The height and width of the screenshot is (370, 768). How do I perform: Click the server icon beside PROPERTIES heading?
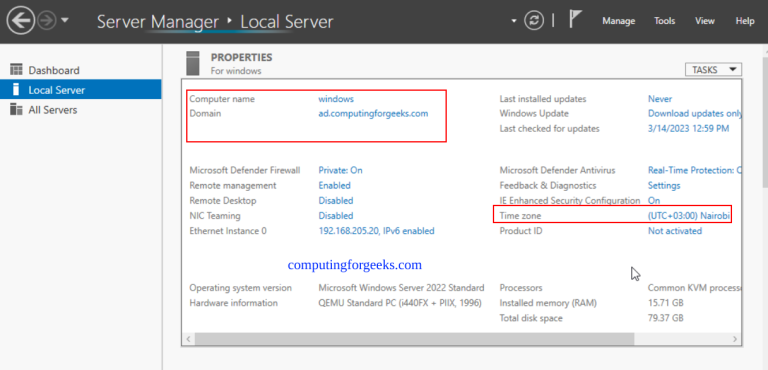(x=193, y=63)
